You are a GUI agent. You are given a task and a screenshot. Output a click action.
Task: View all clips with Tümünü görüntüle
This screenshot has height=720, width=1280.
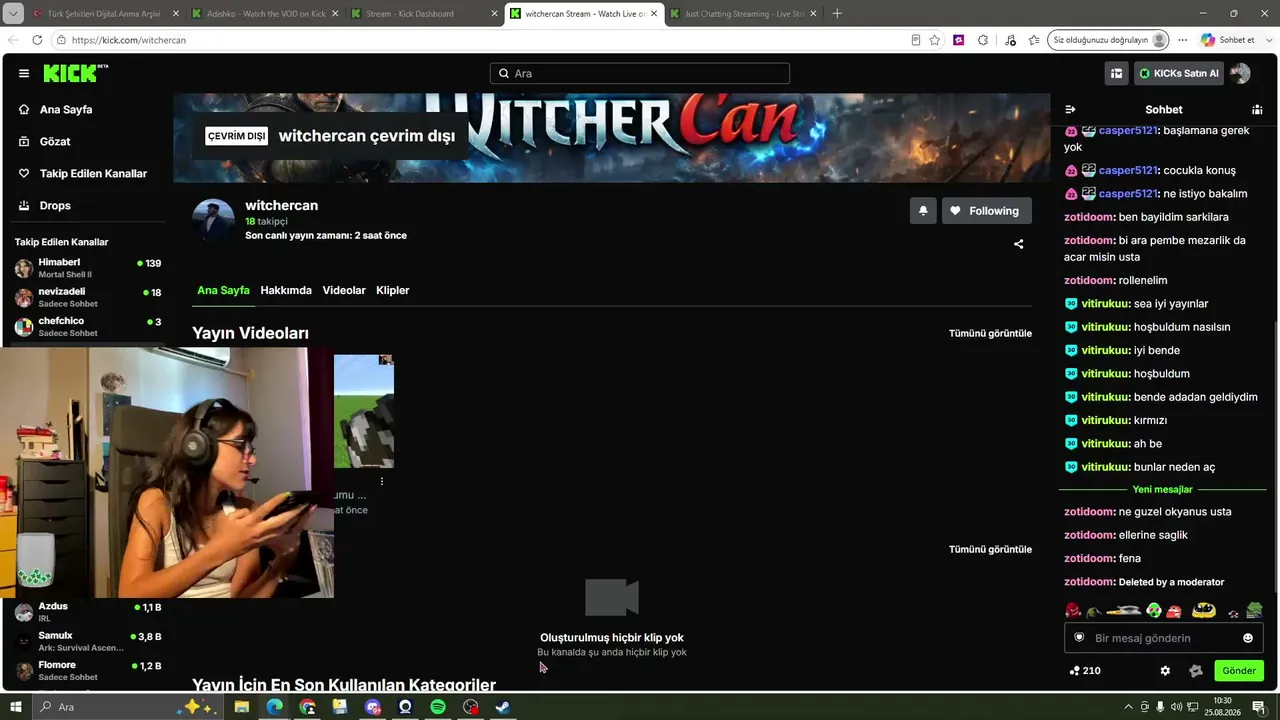click(x=990, y=549)
